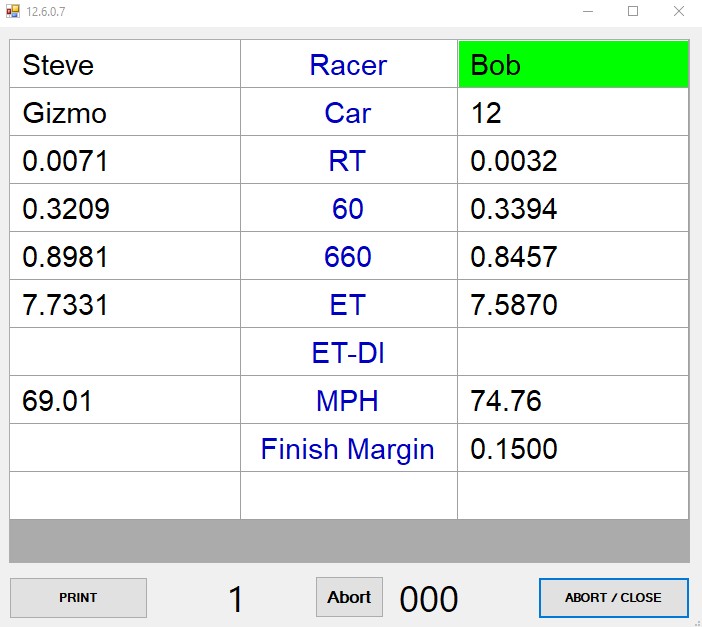Close the window with X

(679, 11)
